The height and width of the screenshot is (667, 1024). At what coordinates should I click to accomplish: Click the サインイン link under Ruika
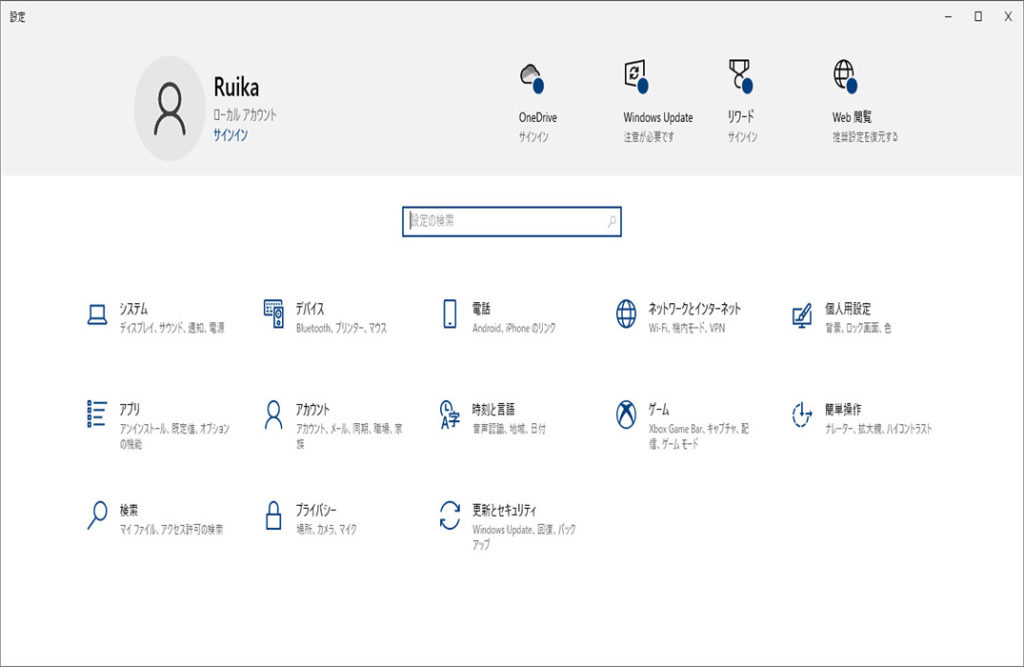(230, 135)
